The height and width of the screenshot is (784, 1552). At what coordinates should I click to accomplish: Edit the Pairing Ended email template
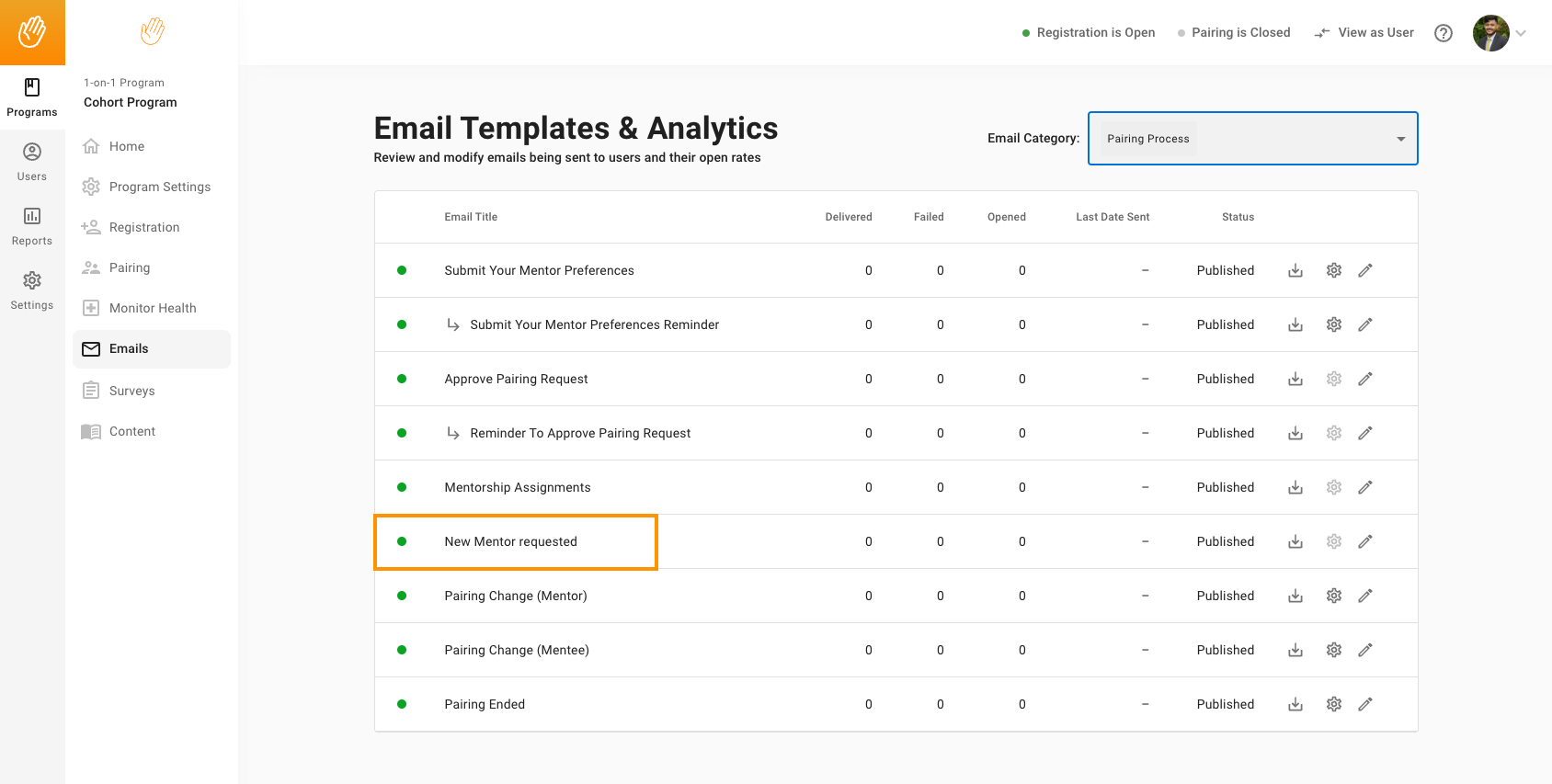tap(1365, 704)
